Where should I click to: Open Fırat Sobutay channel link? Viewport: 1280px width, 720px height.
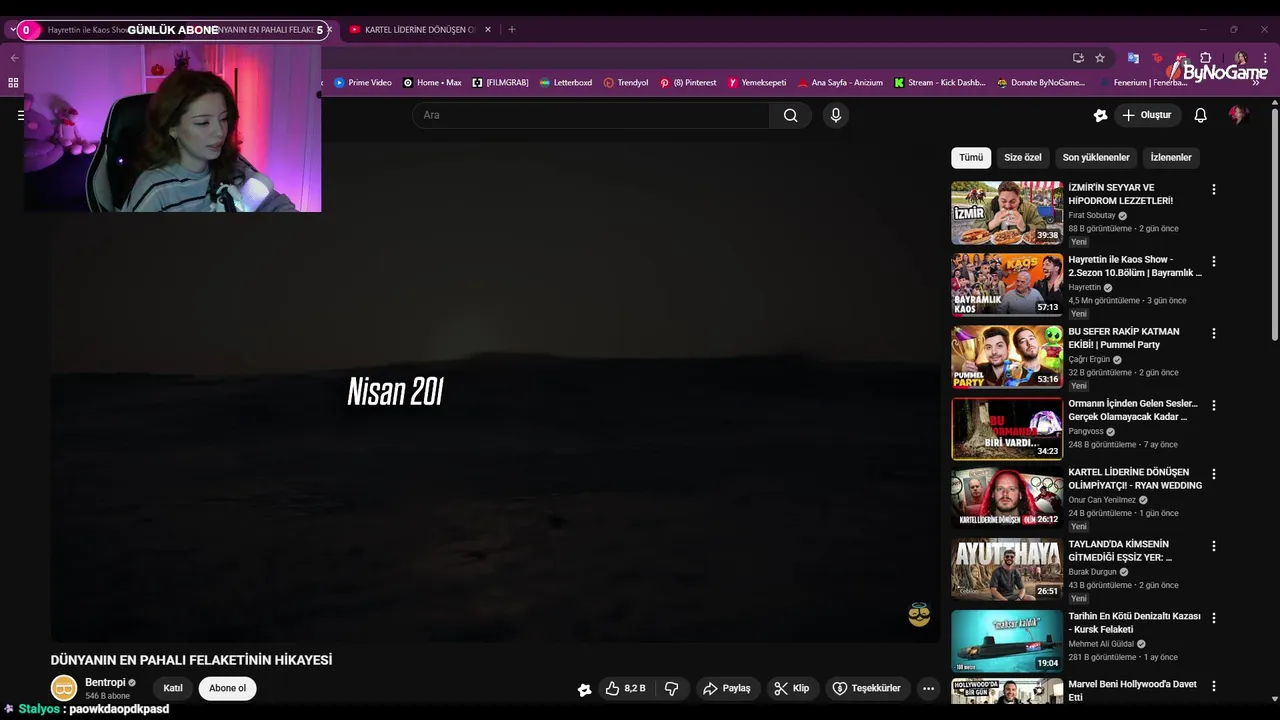point(1092,215)
